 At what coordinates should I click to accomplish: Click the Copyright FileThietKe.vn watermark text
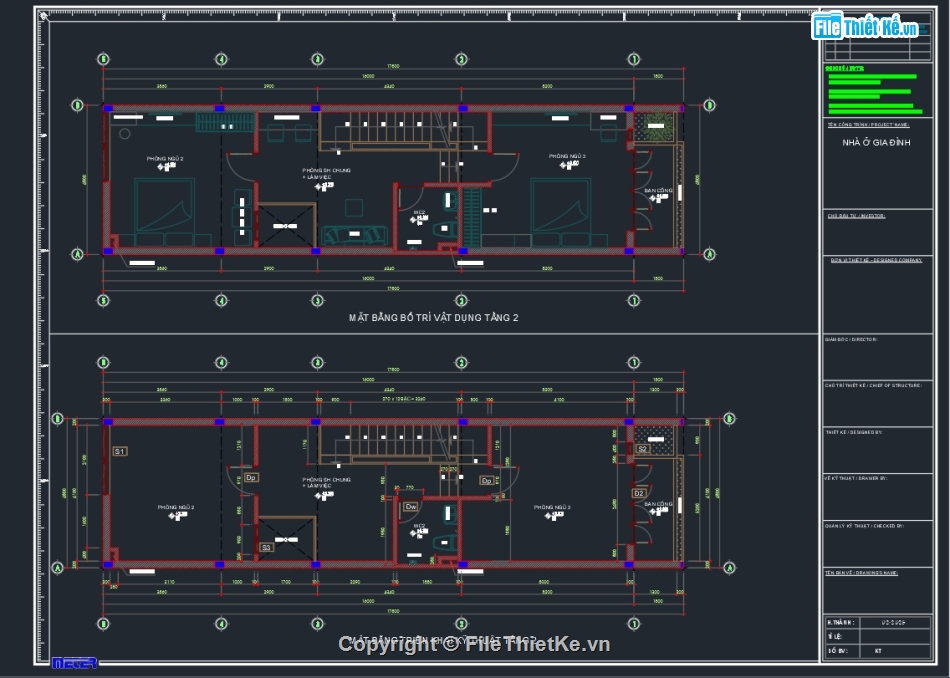474,645
